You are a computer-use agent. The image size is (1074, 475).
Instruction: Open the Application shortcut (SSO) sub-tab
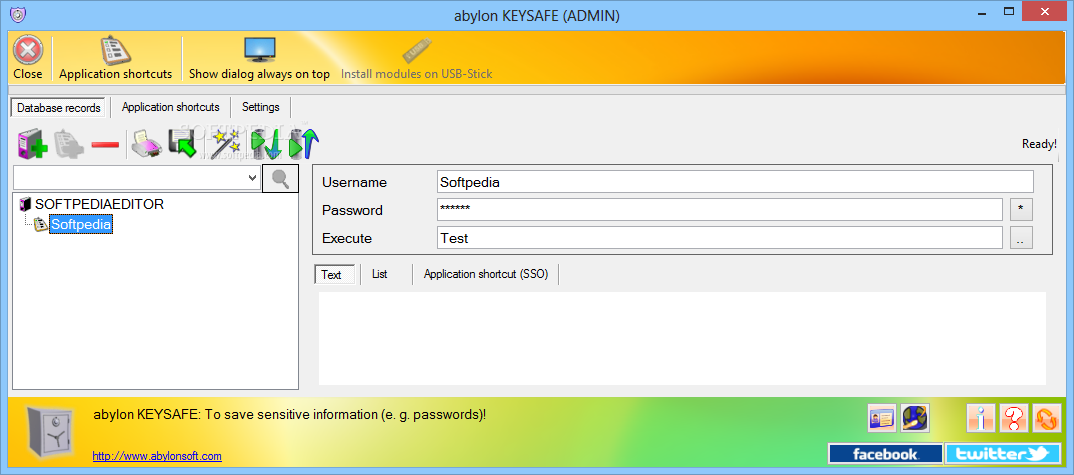pos(486,274)
